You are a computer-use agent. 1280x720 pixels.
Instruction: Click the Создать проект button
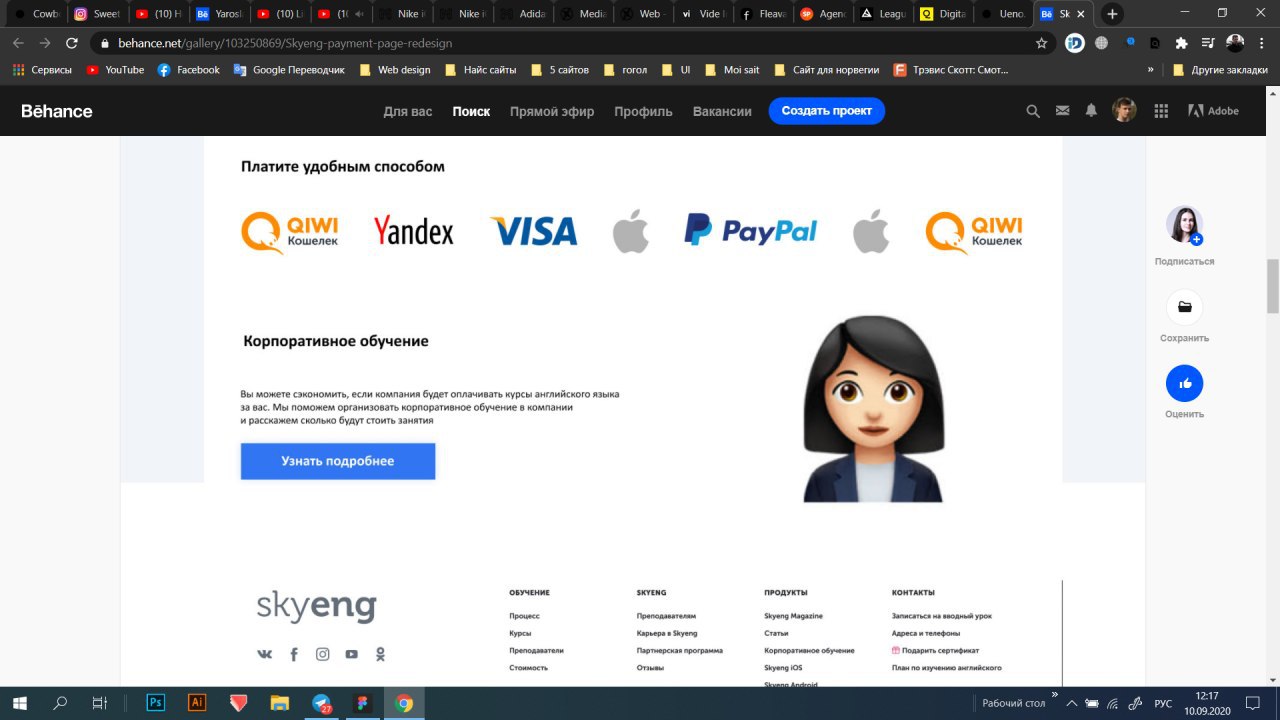(827, 111)
